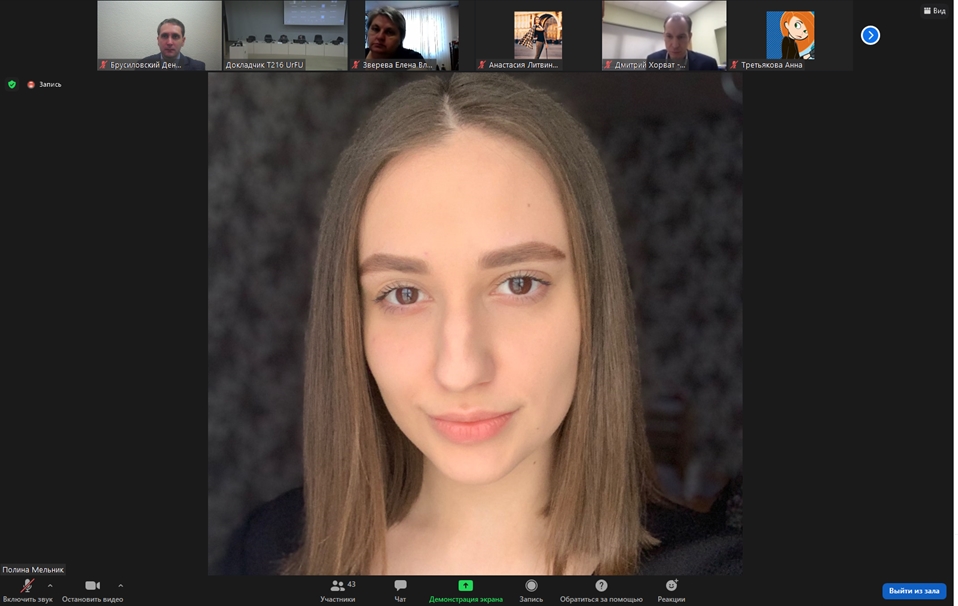Show next participants with blue arrow
958x606 pixels.
click(870, 35)
